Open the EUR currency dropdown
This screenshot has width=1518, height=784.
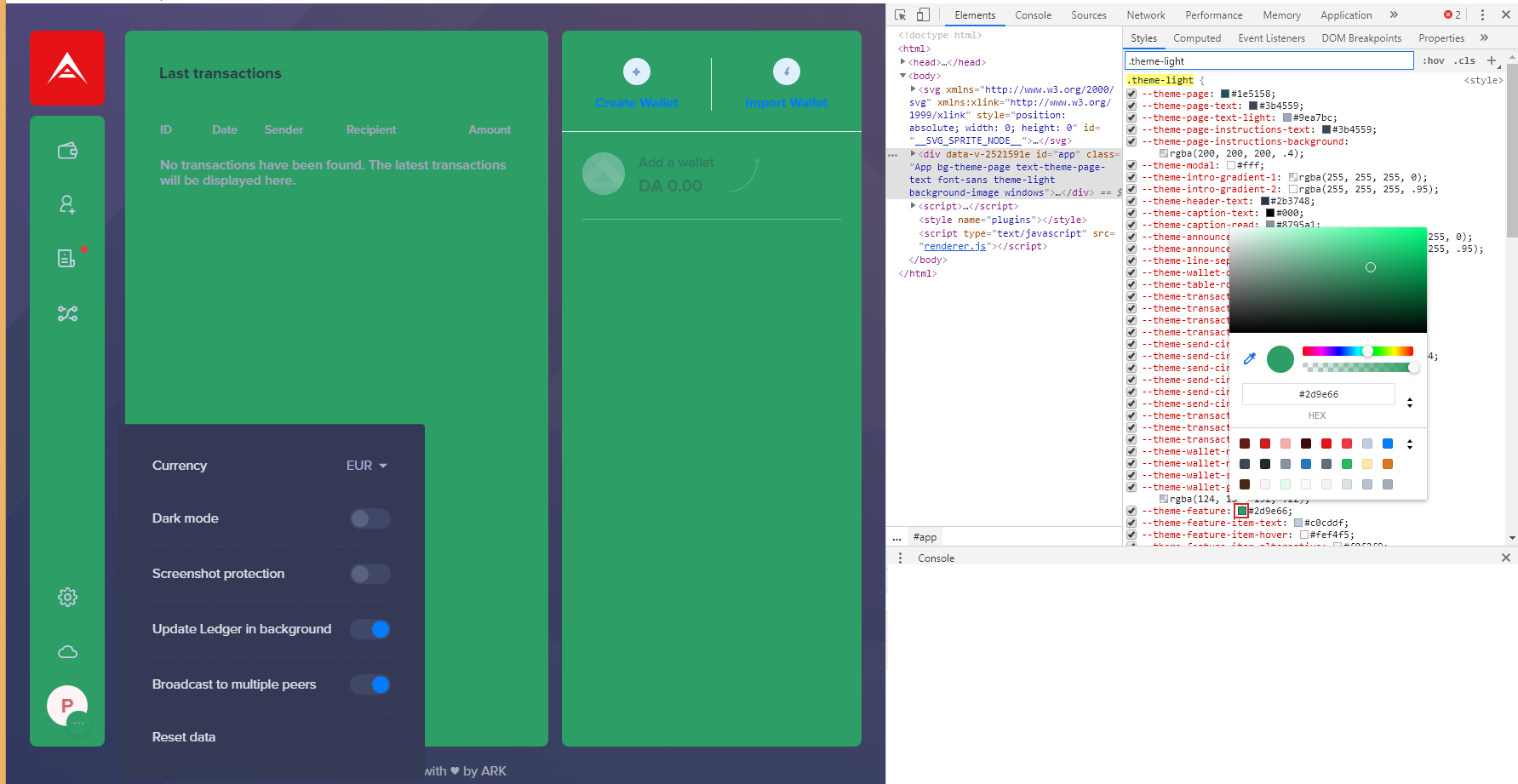[x=367, y=466]
